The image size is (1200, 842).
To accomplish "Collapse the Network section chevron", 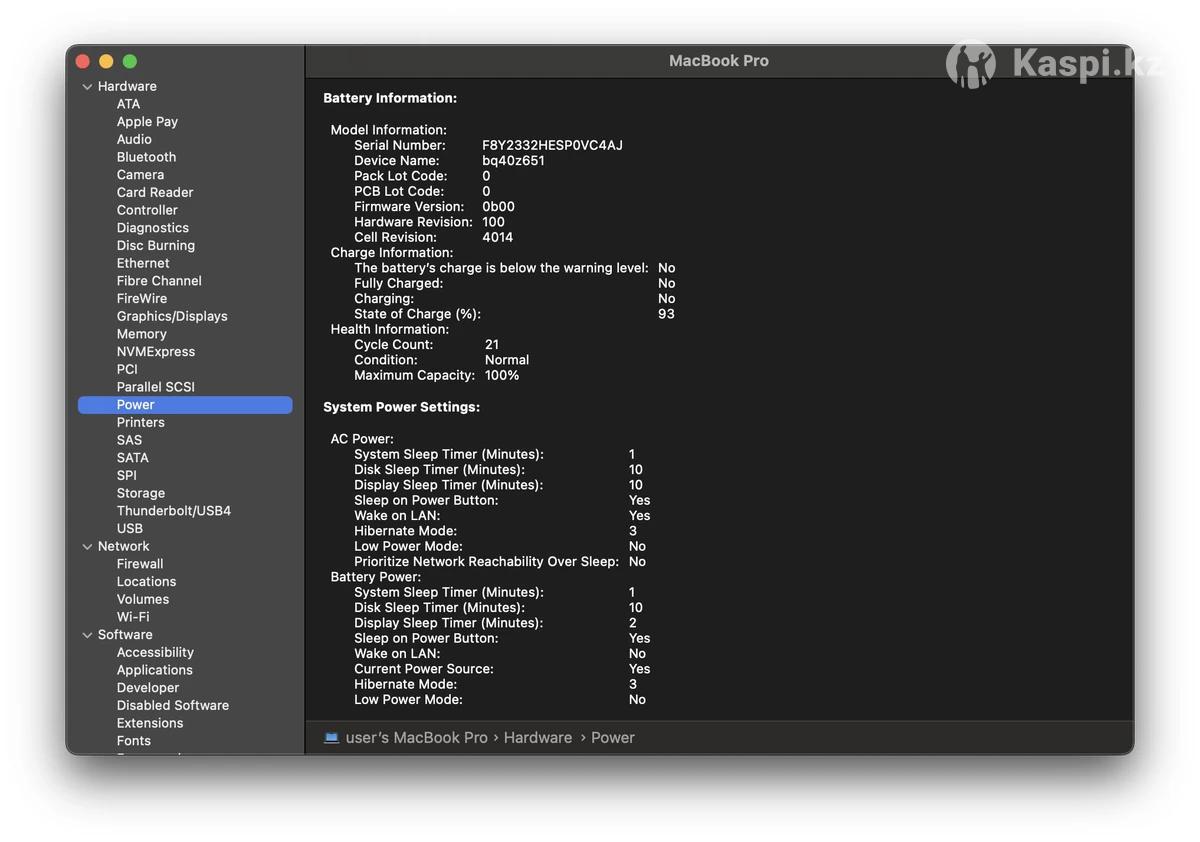I will [87, 547].
